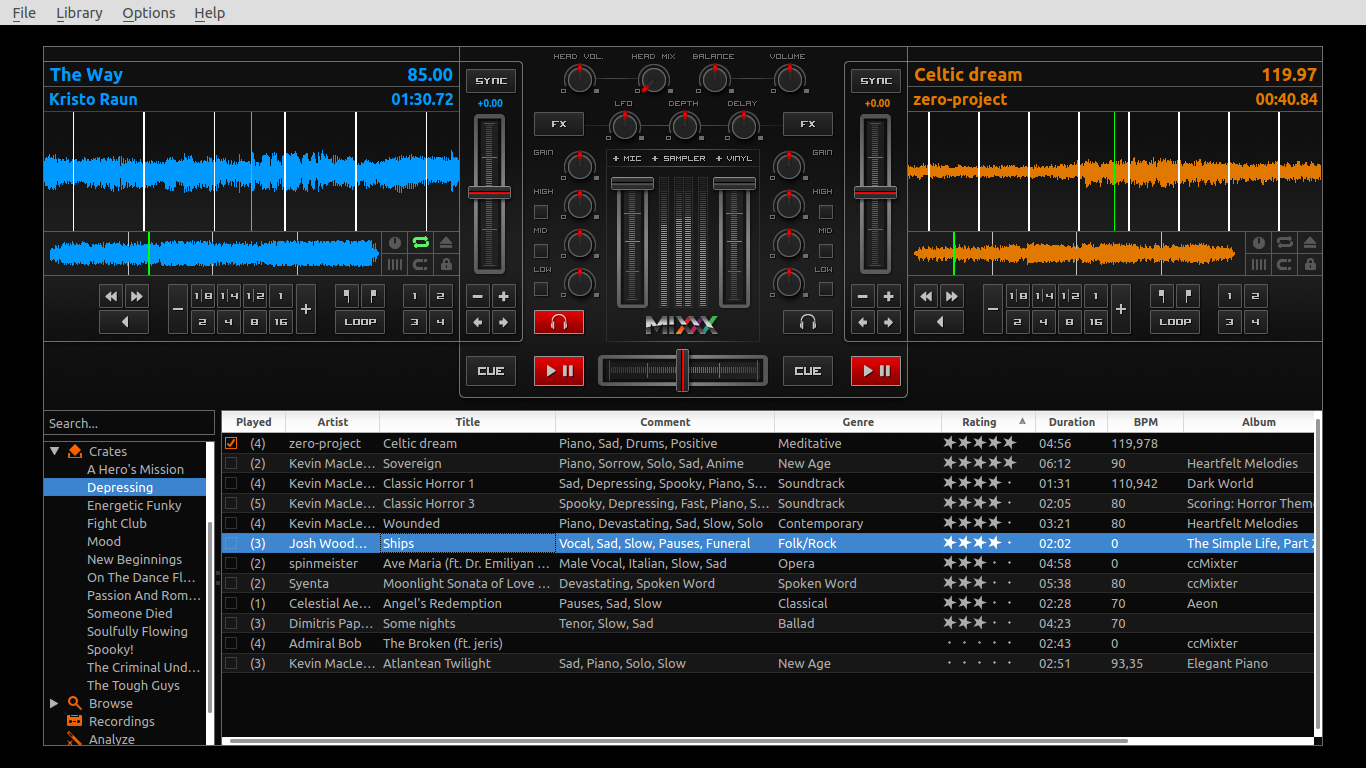The image size is (1366, 768).
Task: Toggle repeat on the Celtic dream deck
Action: click(1284, 243)
